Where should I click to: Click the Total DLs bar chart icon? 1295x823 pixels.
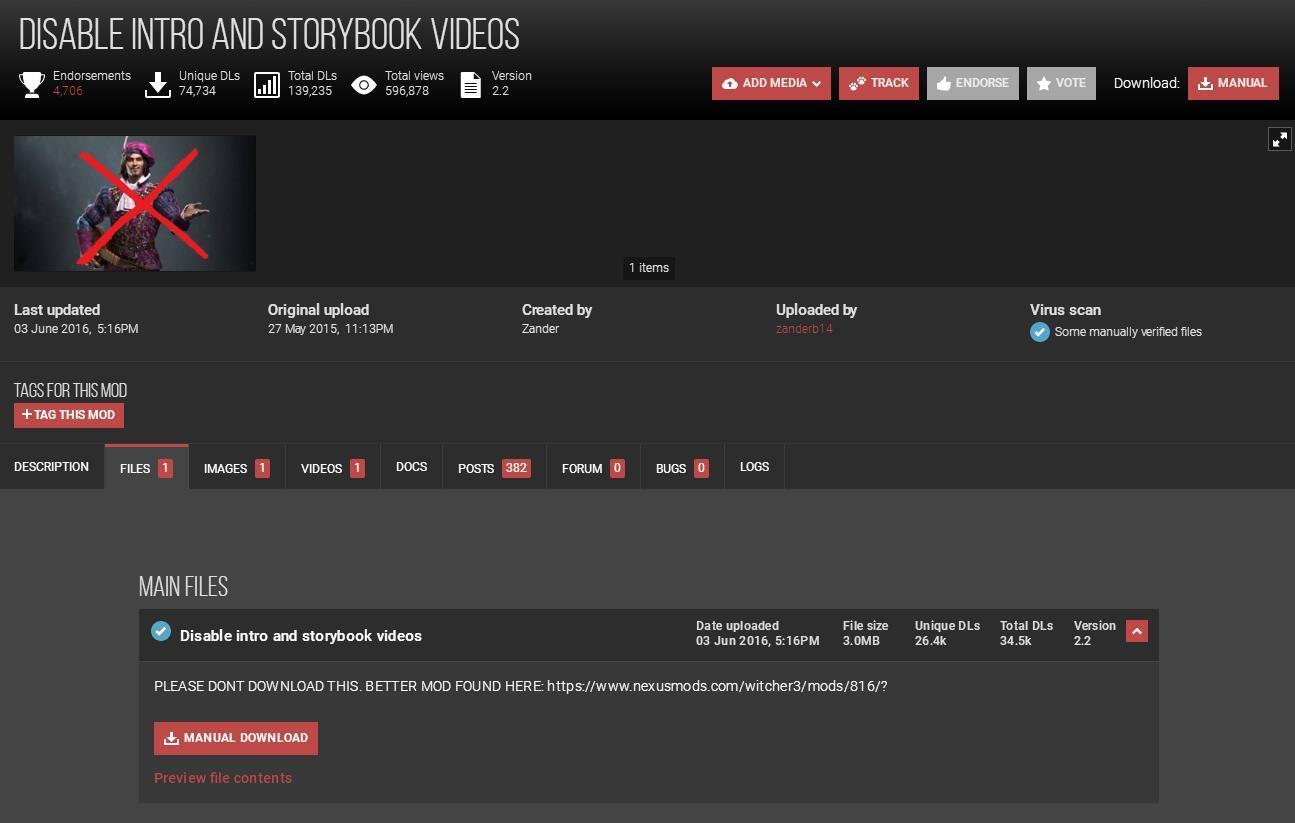(267, 84)
